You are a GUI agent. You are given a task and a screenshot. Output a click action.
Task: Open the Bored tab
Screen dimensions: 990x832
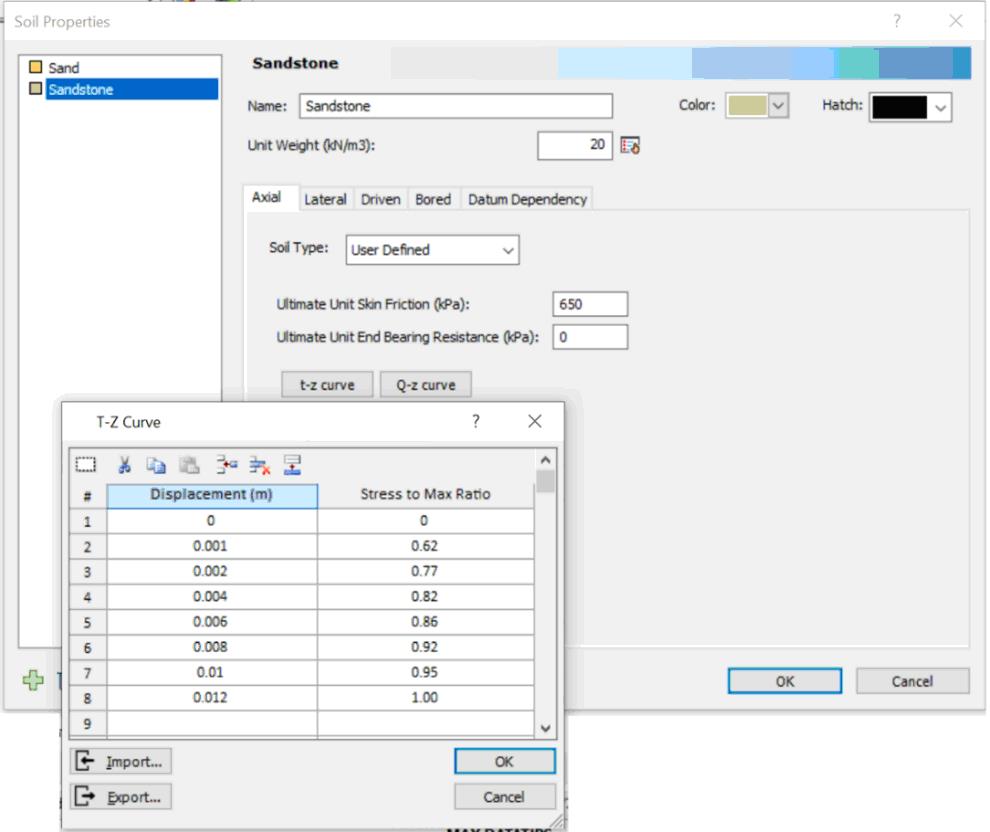[433, 199]
